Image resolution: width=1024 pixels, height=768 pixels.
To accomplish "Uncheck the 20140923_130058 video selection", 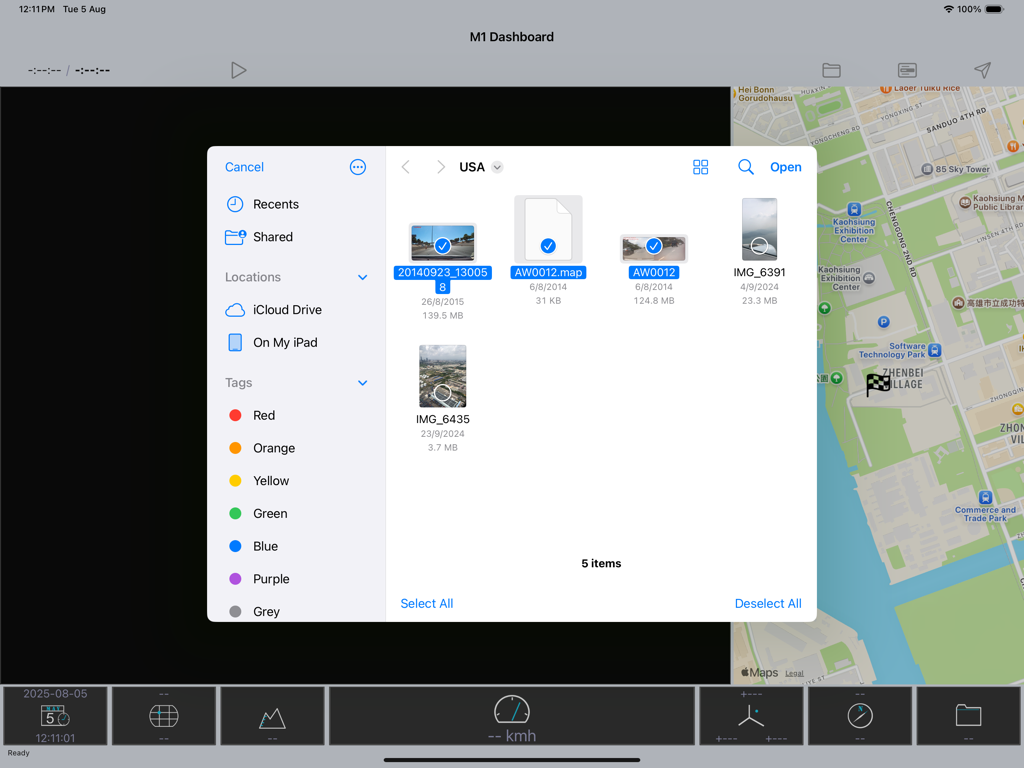I will [x=441, y=243].
